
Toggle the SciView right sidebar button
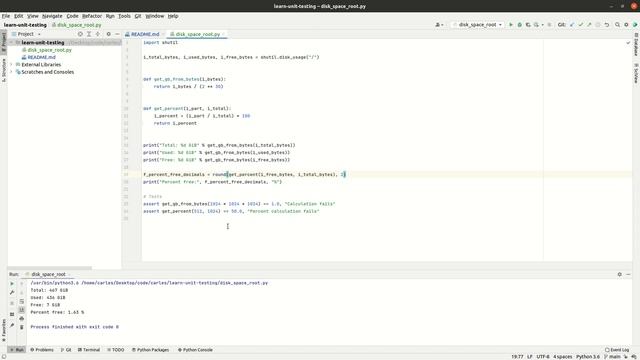(636, 73)
